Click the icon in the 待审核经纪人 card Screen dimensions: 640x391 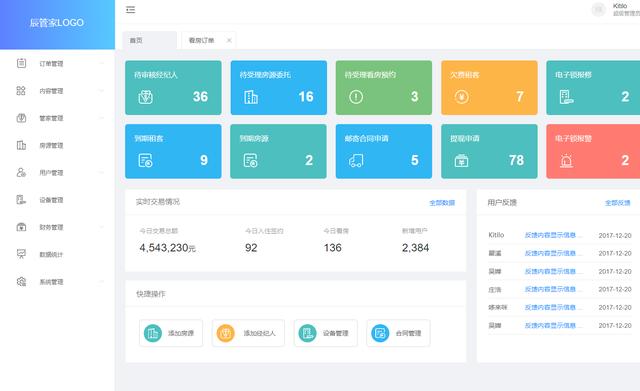pyautogui.click(x=145, y=97)
